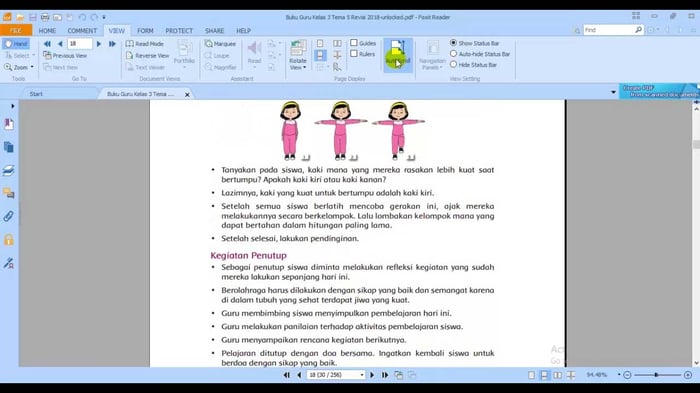Activate the Marquee zoom tool
The height and width of the screenshot is (393, 700).
click(x=220, y=44)
